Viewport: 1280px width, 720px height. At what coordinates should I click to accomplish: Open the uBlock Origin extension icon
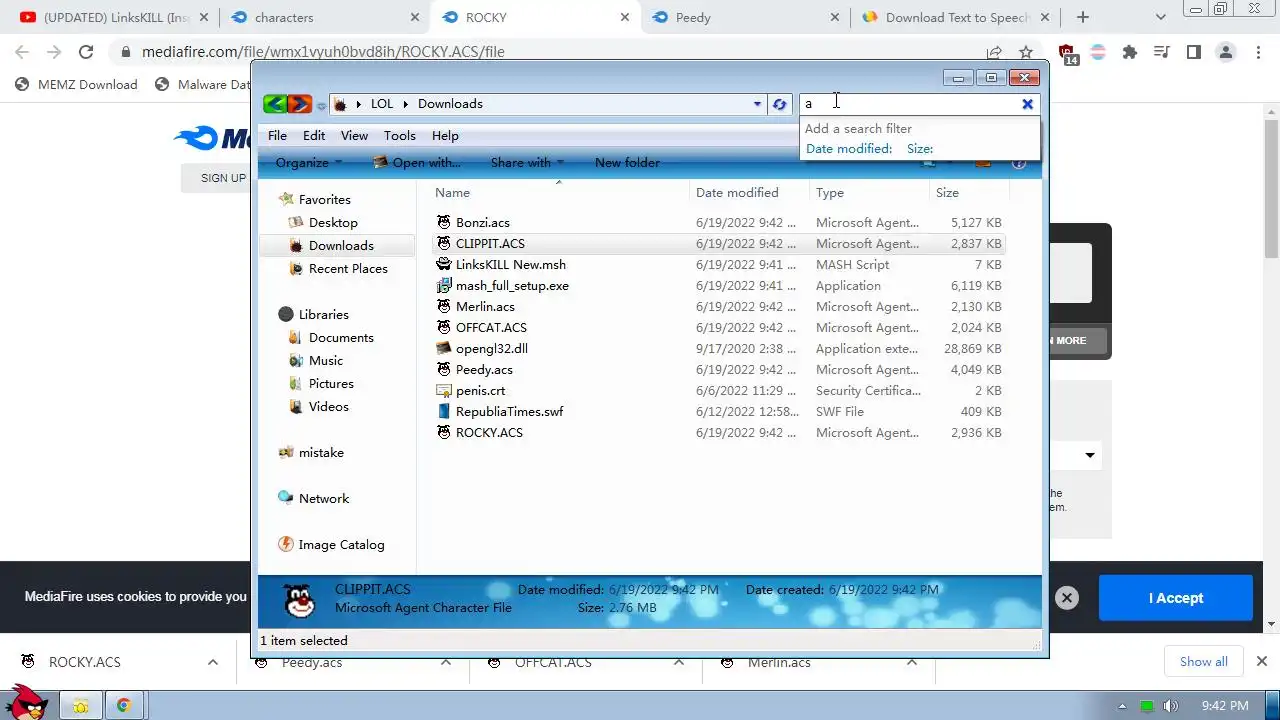[1067, 53]
